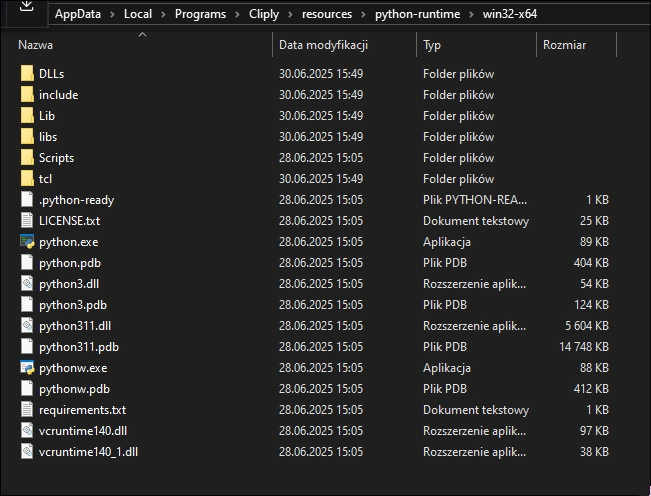
Task: Click the LICENSE.txt document icon
Action: tap(27, 221)
